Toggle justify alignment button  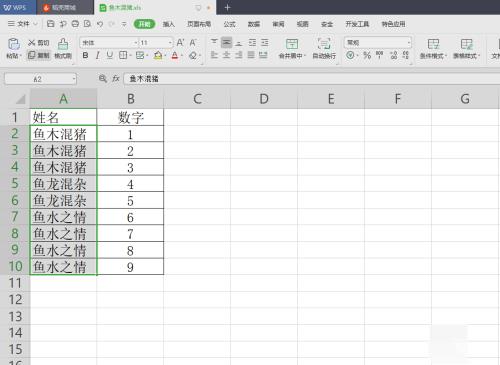(251, 55)
